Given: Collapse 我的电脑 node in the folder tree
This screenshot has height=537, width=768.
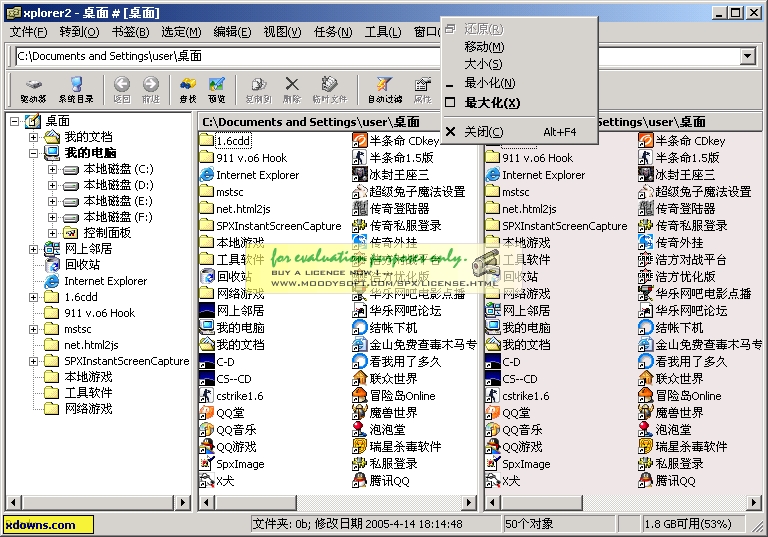Looking at the screenshot, I should coord(33,153).
